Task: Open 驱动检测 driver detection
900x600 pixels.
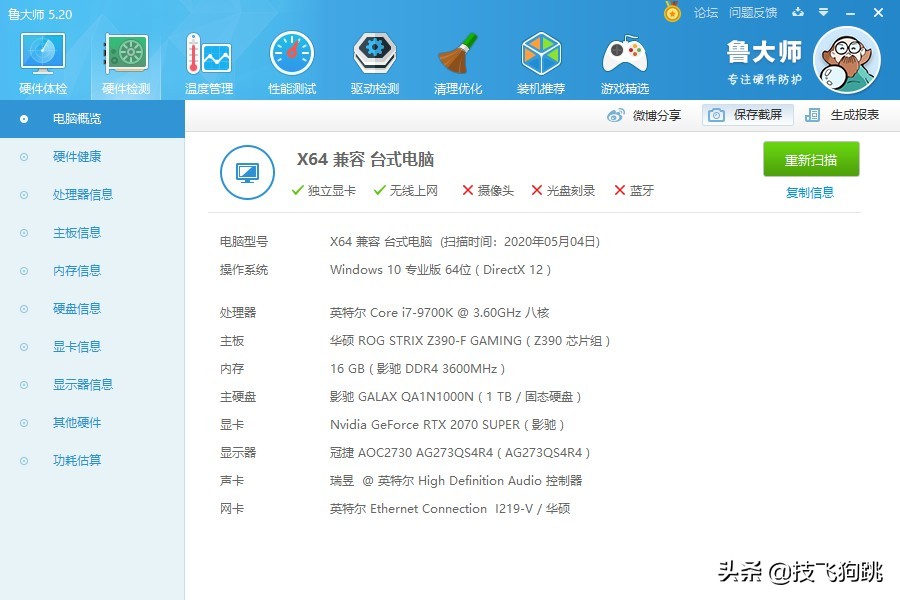Action: 374,60
